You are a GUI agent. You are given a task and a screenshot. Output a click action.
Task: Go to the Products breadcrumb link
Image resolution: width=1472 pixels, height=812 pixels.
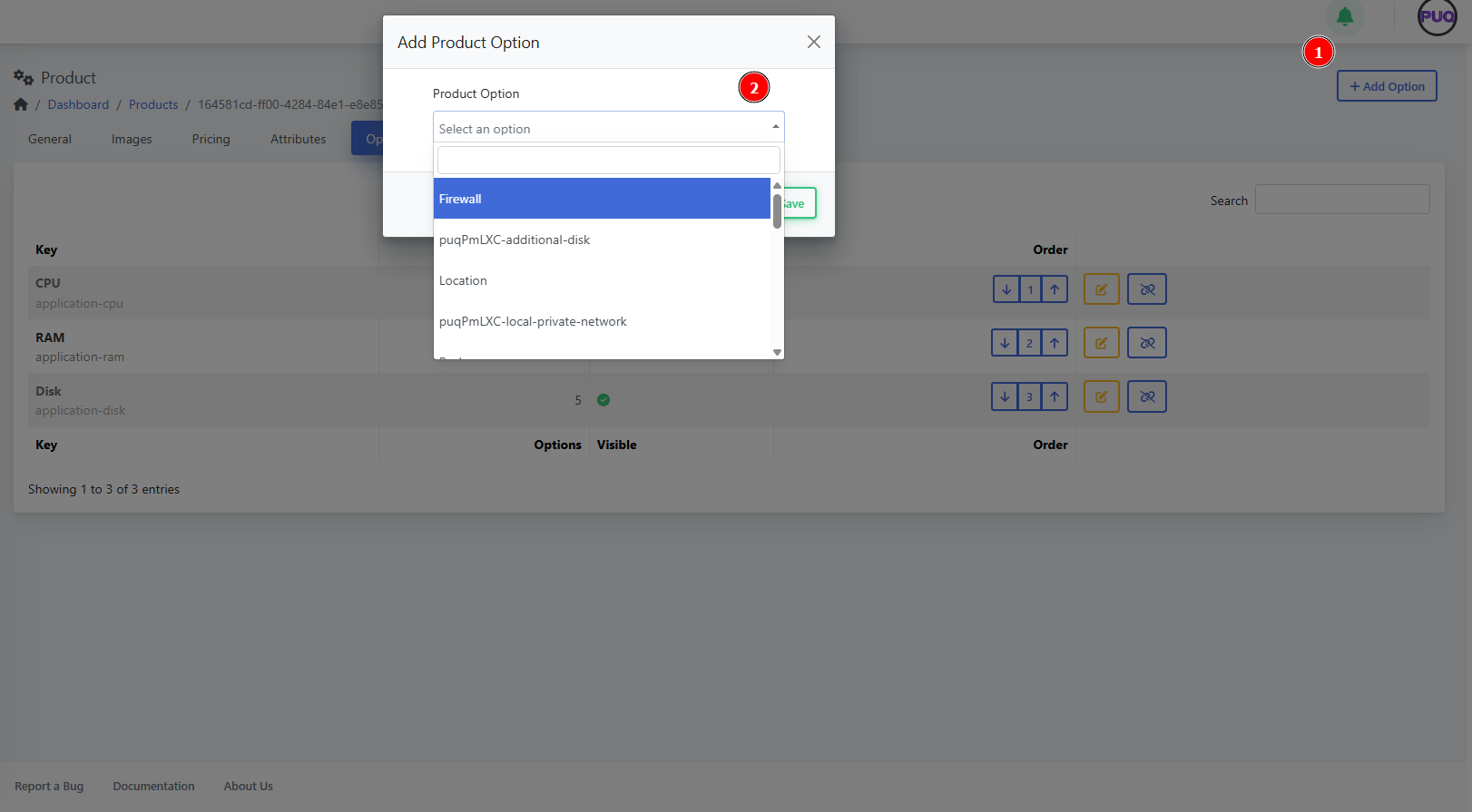point(153,104)
